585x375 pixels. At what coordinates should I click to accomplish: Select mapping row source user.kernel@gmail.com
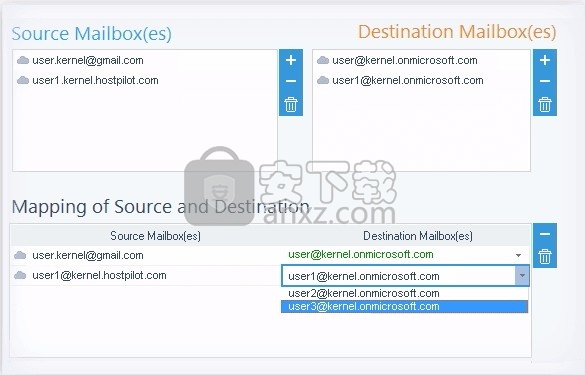pyautogui.click(x=88, y=255)
